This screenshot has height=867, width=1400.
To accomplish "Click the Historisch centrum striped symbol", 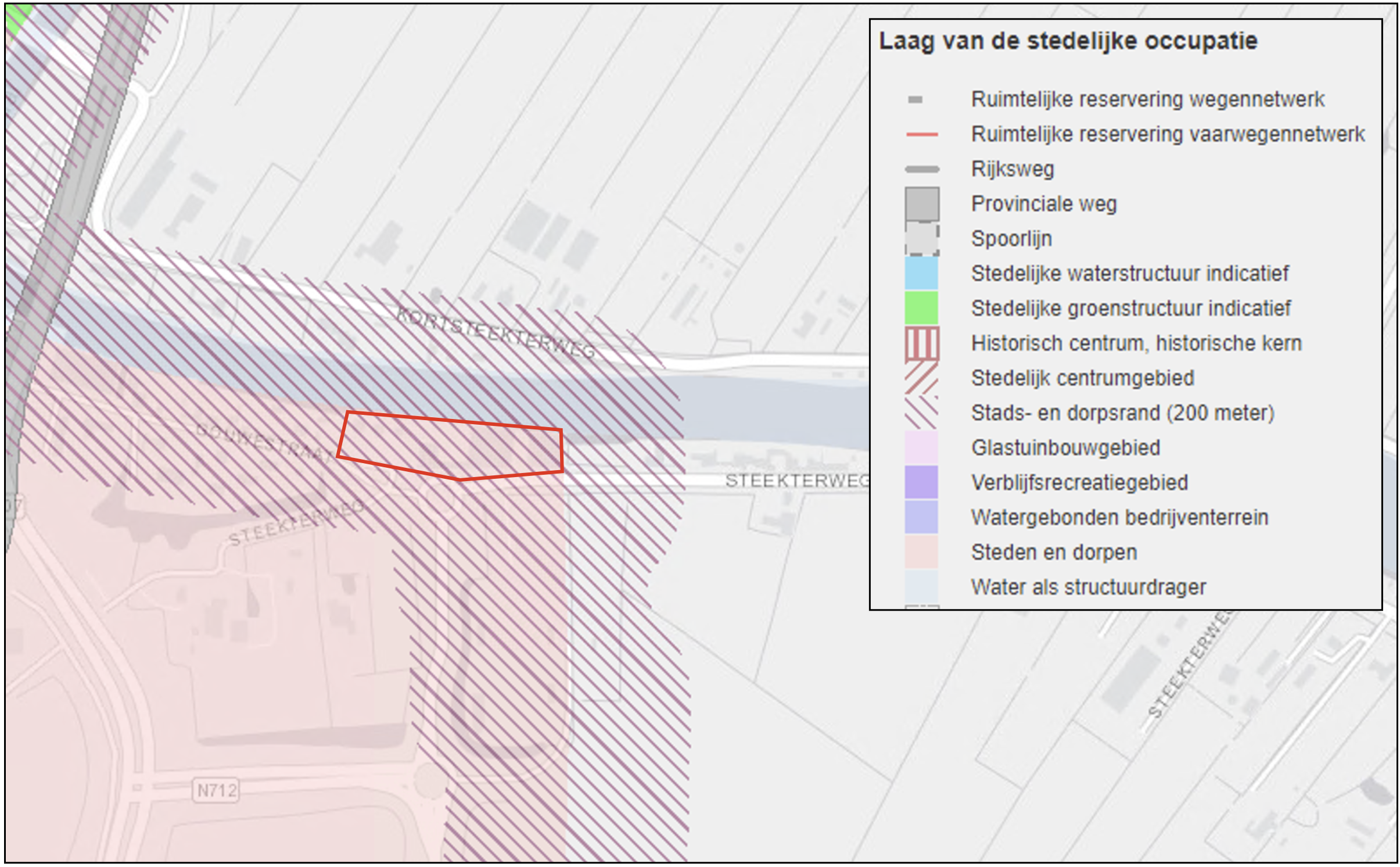I will [921, 343].
